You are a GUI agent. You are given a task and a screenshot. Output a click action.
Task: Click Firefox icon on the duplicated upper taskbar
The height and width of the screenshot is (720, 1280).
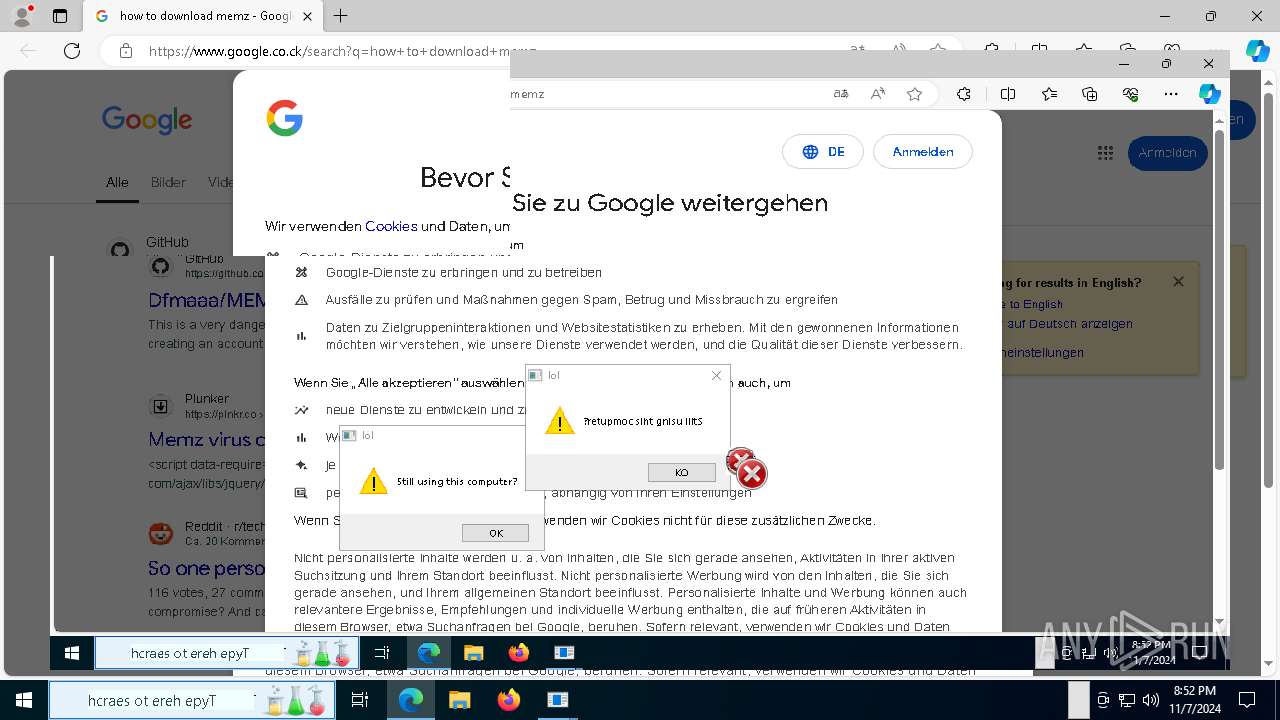tap(518, 653)
